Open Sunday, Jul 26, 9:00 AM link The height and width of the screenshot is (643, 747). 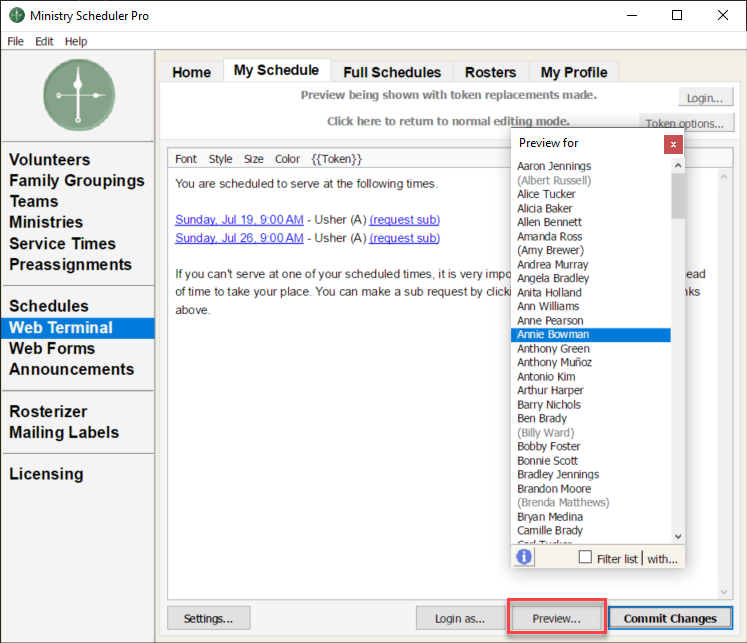(239, 238)
